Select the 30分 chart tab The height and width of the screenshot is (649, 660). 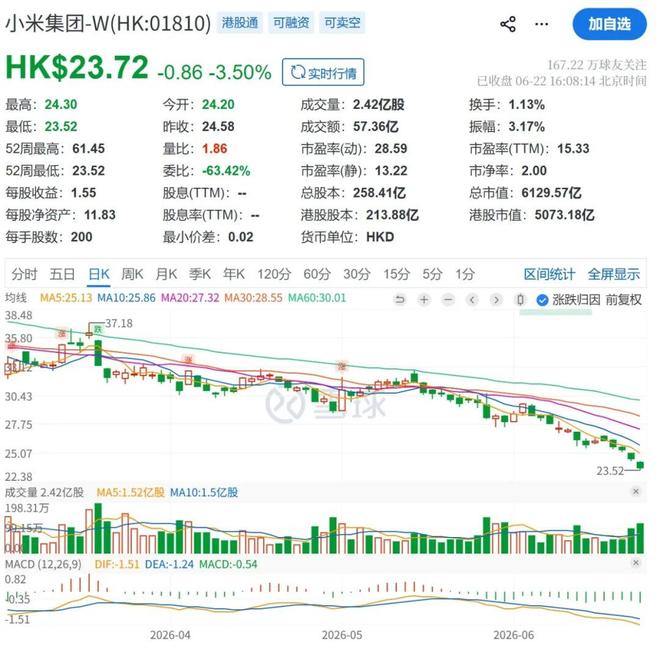[357, 274]
